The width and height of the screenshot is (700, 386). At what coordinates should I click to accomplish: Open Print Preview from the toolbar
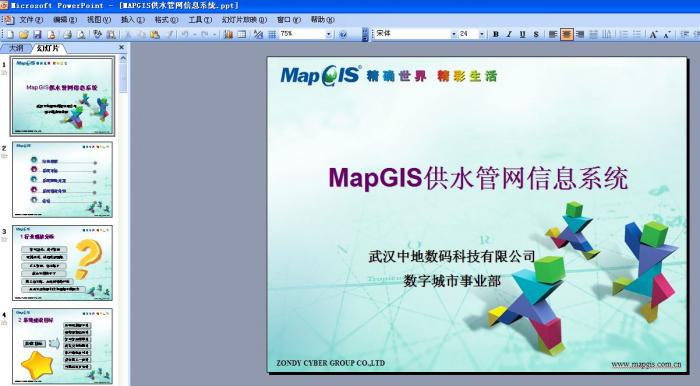tap(81, 34)
